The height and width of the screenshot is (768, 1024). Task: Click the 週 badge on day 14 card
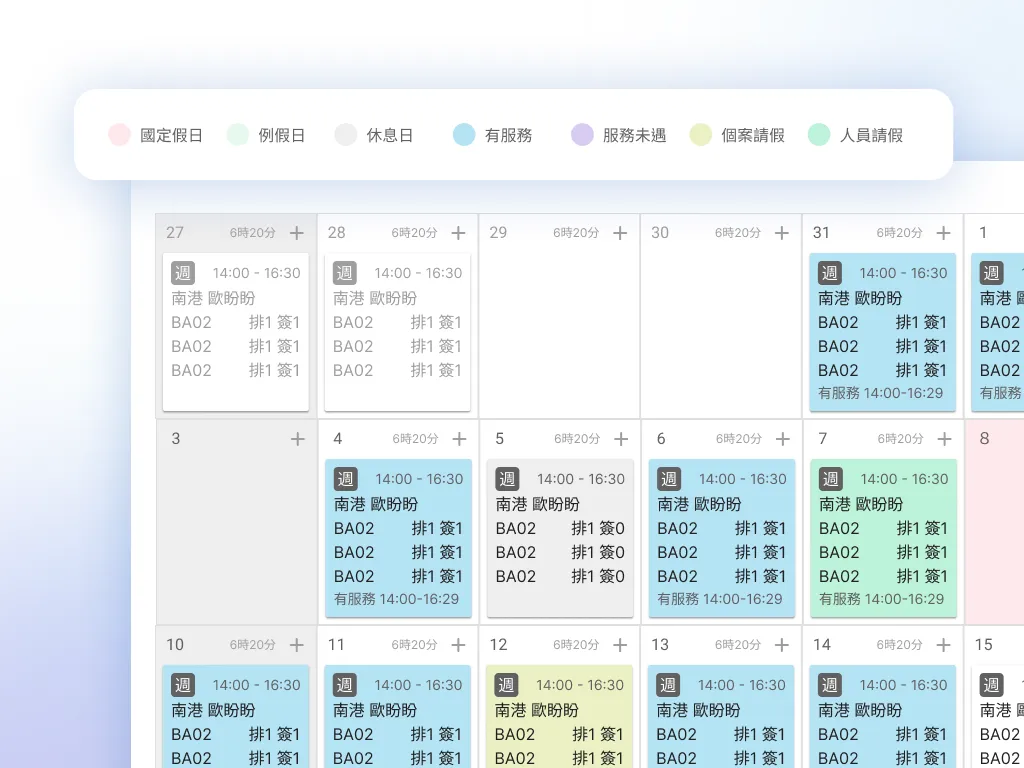829,685
